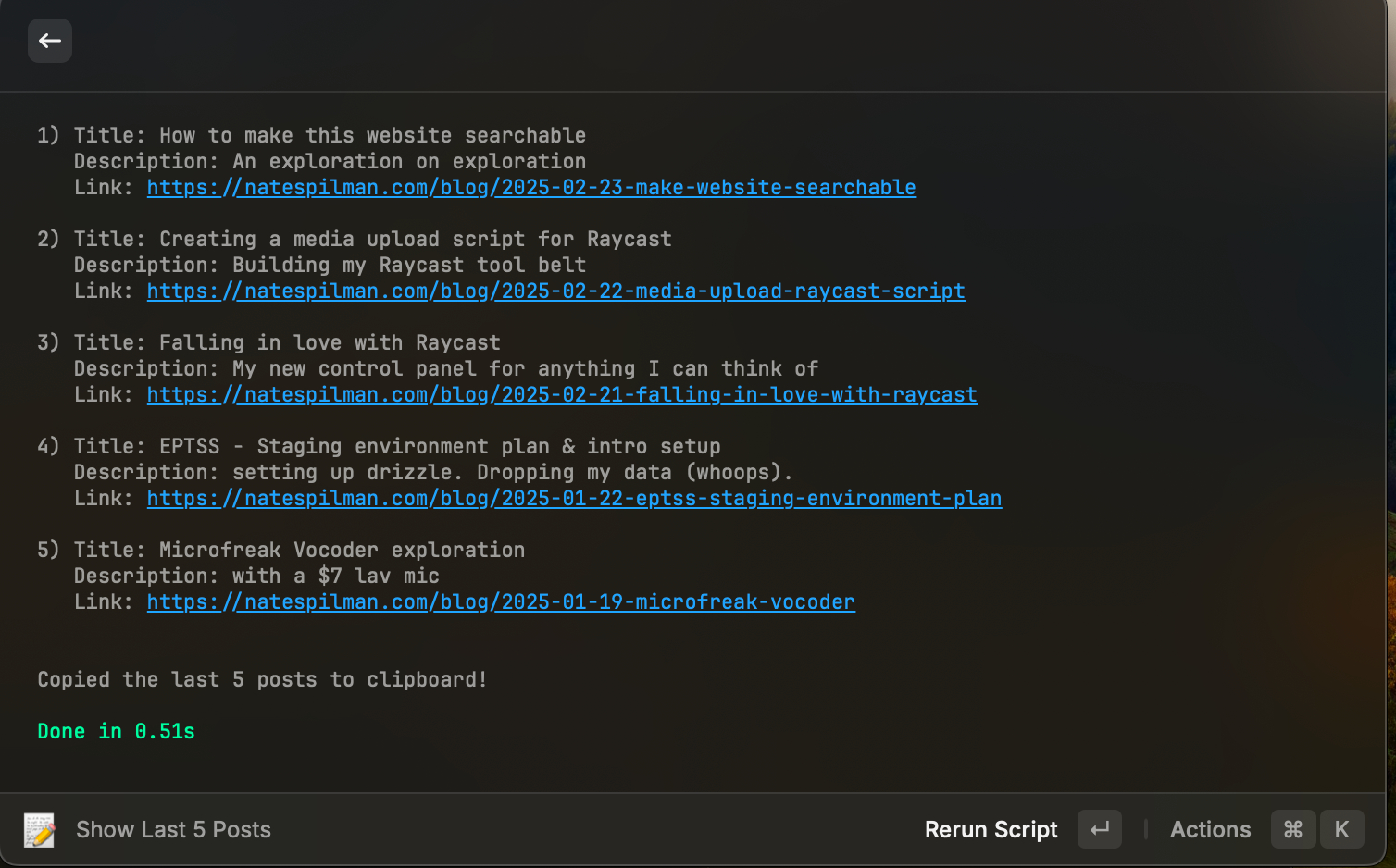Open the eptss-staging-environment-plan link
Screen dimensions: 1396x868
coord(574,498)
